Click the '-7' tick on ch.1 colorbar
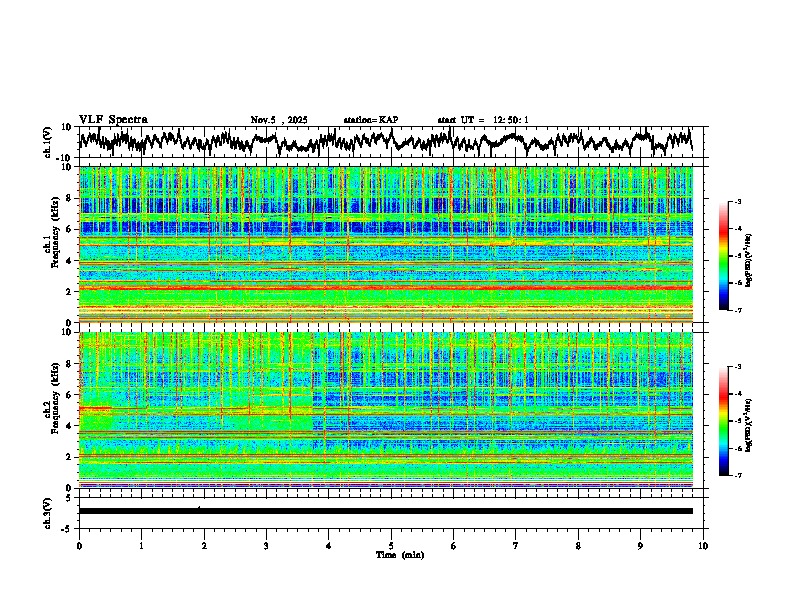 [x=738, y=310]
